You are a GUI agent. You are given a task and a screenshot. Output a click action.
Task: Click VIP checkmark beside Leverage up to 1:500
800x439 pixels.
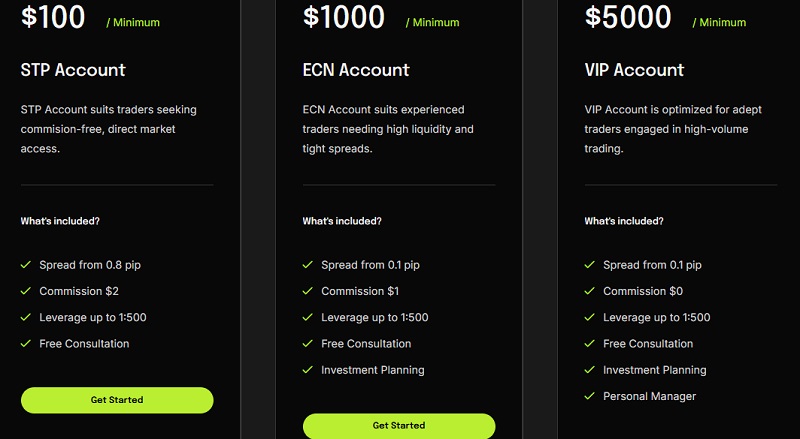(x=590, y=318)
